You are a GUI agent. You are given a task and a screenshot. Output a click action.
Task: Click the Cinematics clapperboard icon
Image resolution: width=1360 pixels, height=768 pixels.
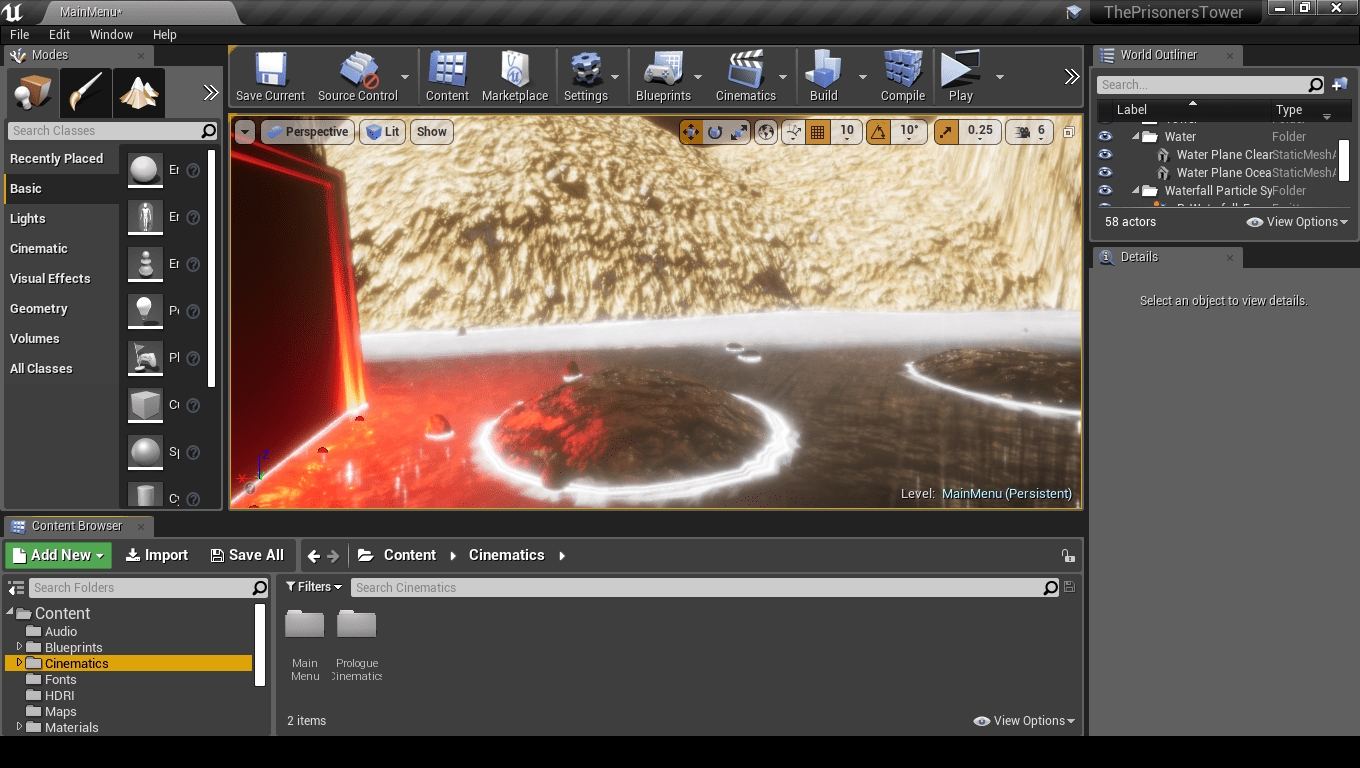click(x=746, y=77)
